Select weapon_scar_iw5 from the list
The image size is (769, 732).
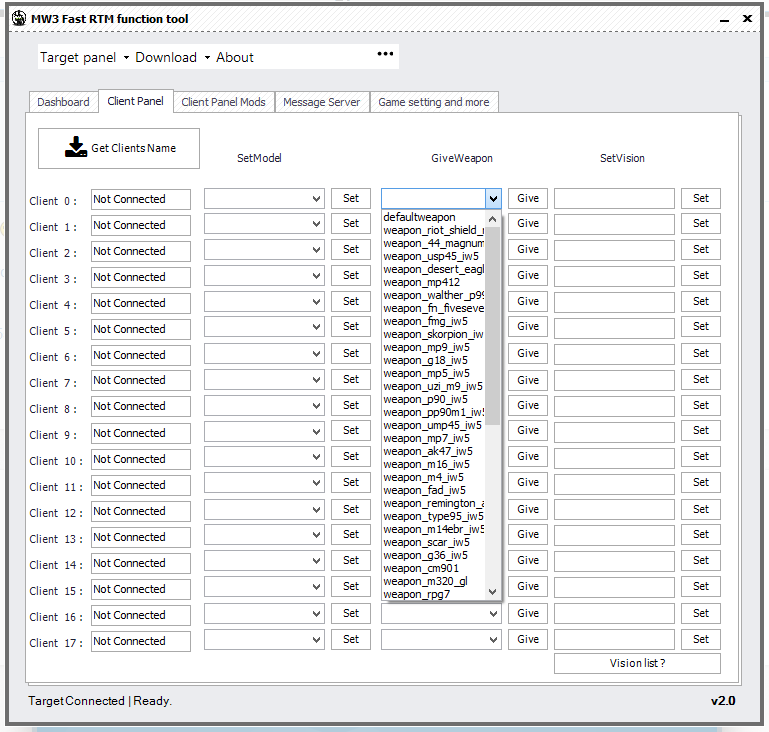click(434, 542)
